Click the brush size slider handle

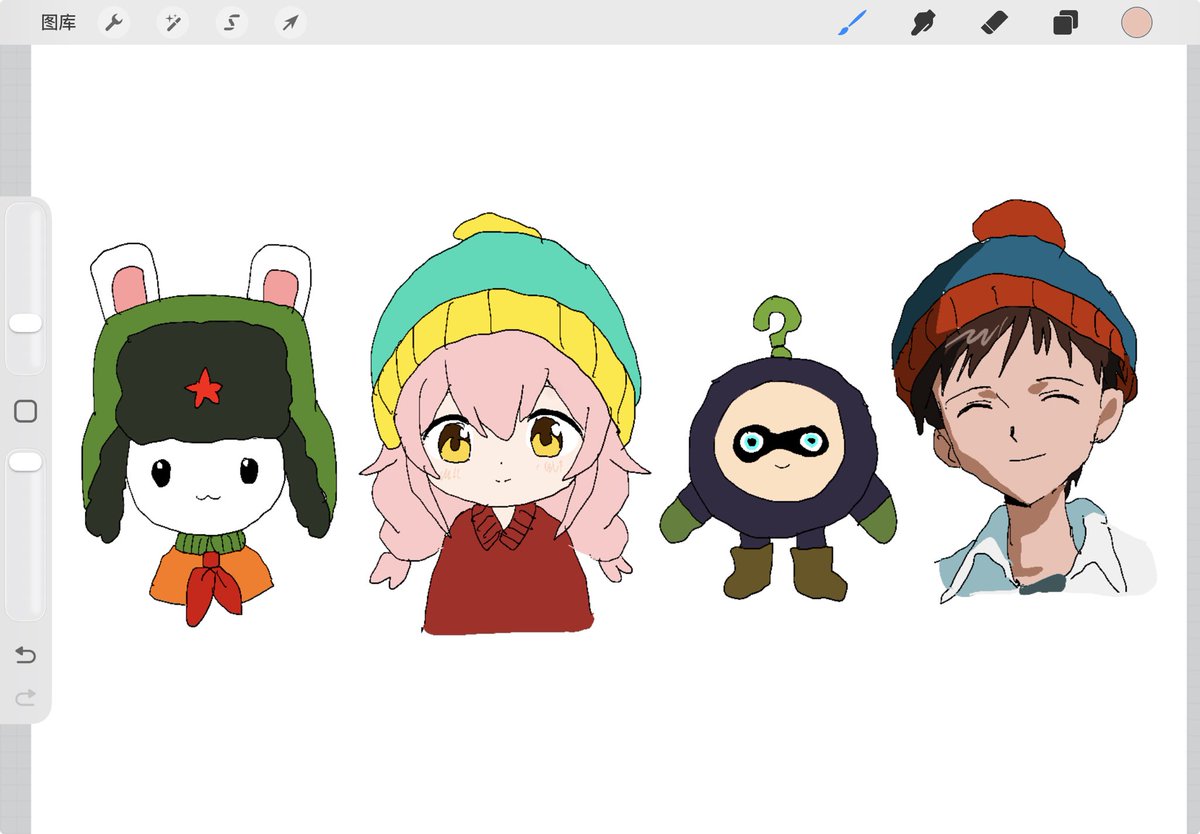coord(25,323)
